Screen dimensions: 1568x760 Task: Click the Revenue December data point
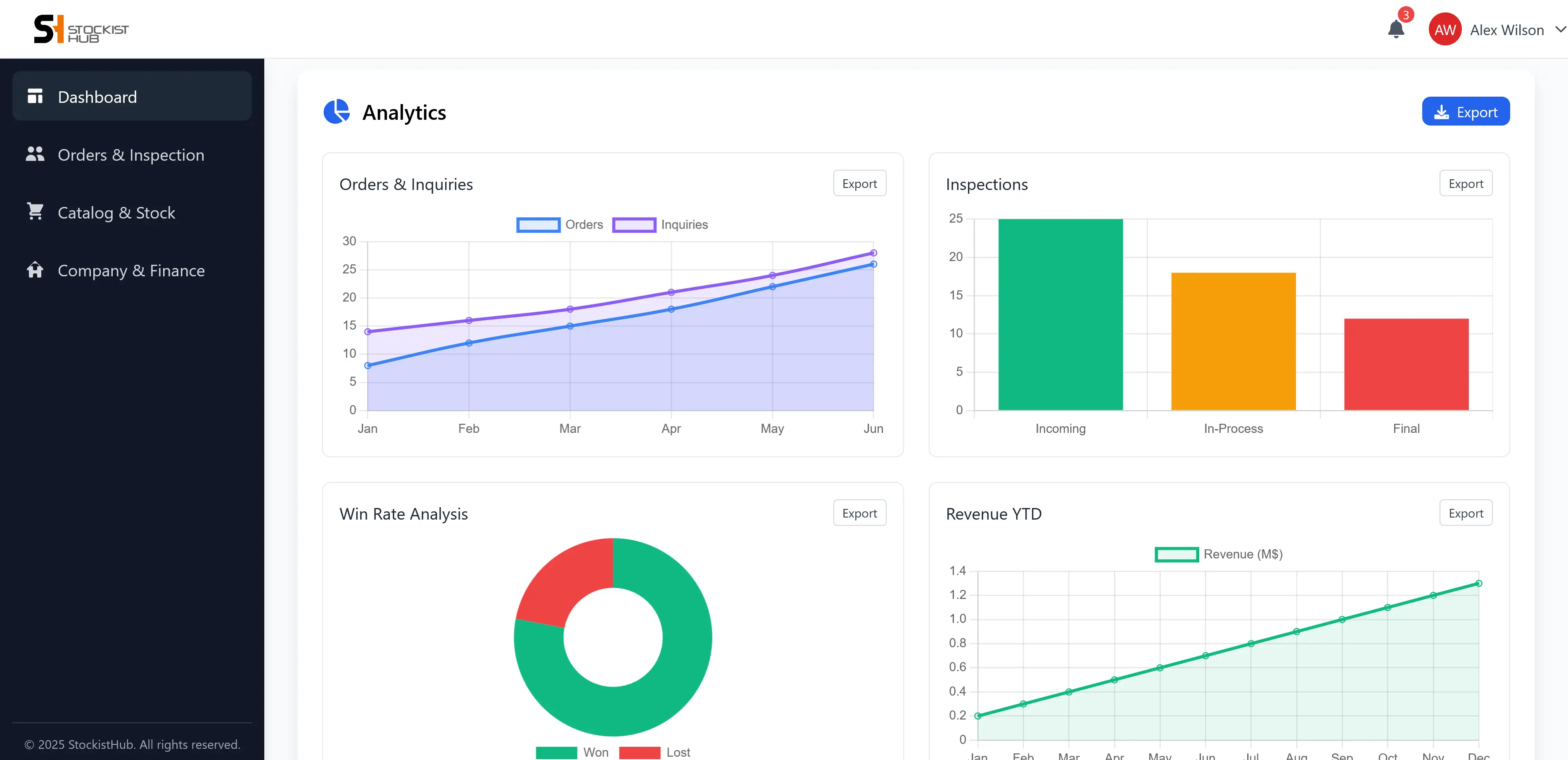point(1478,583)
